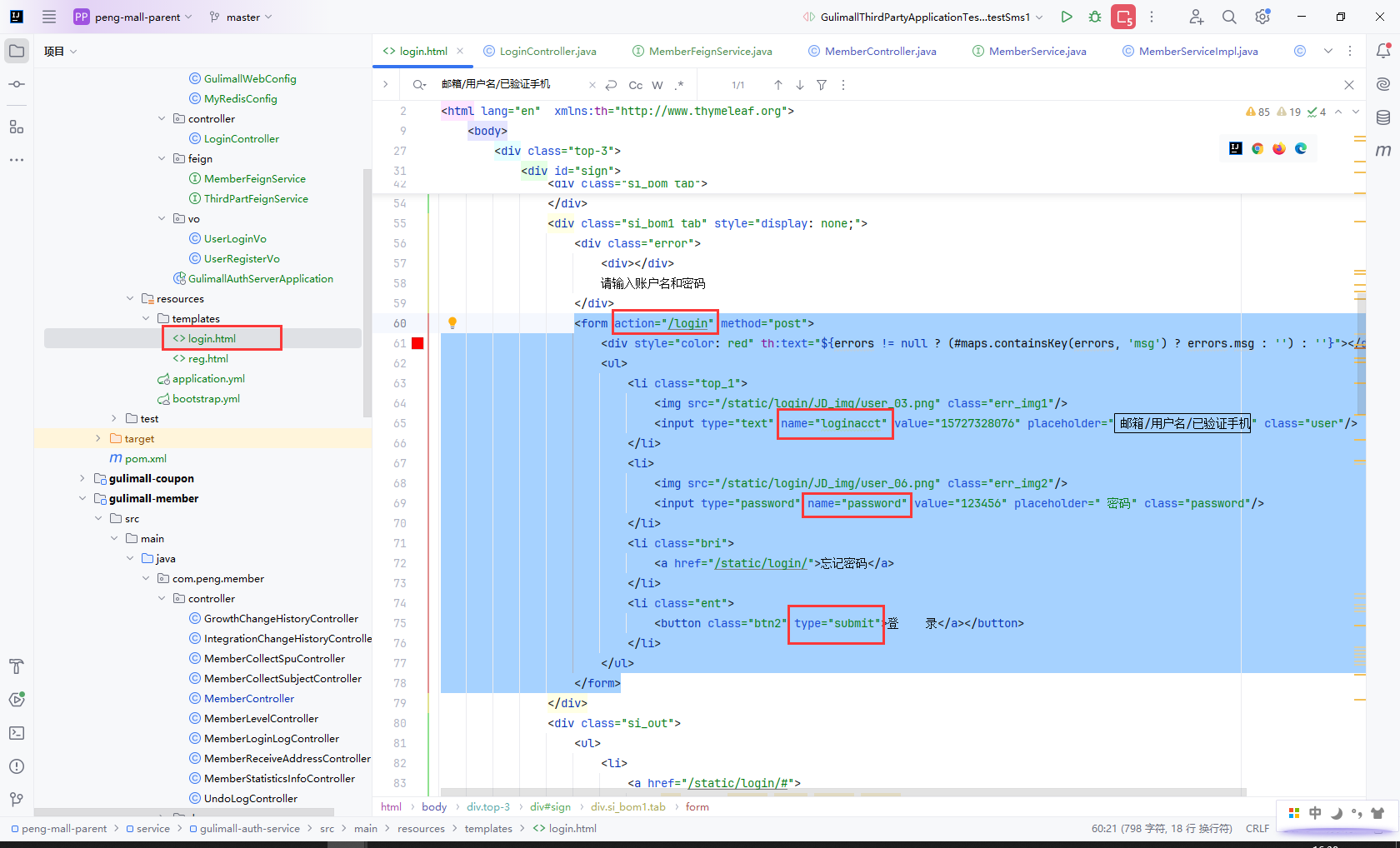Open the AI Assistant spiral icon
The image size is (1400, 848).
pyautogui.click(x=1383, y=84)
